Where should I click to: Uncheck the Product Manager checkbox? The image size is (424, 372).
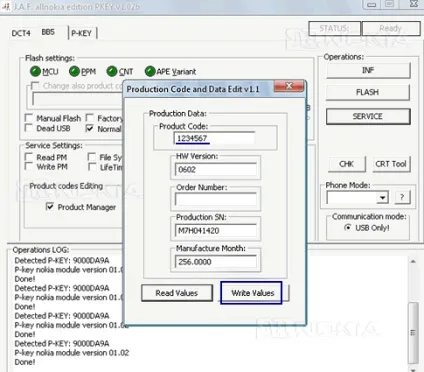50,207
